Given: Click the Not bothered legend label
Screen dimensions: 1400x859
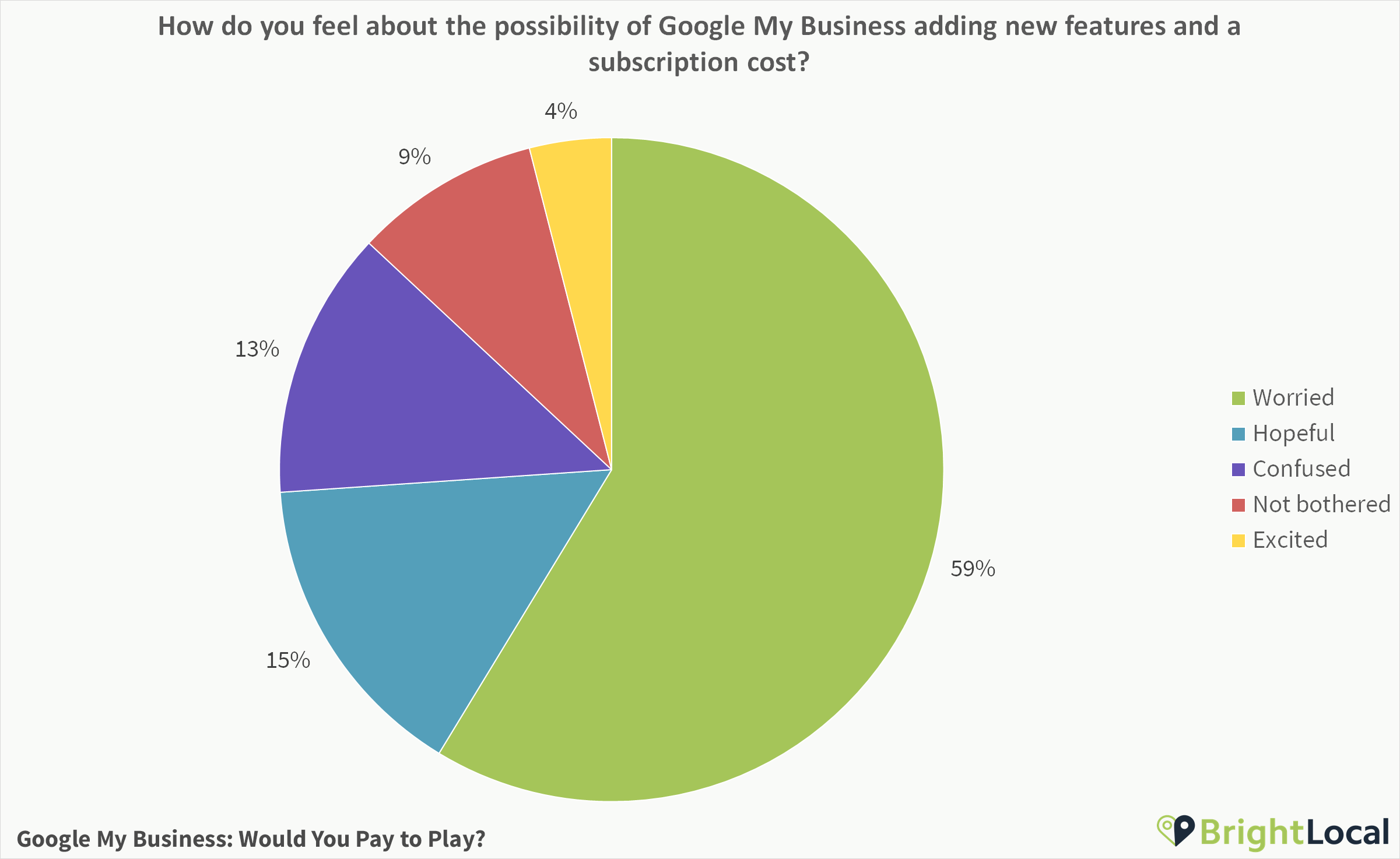Looking at the screenshot, I should coord(1321,505).
